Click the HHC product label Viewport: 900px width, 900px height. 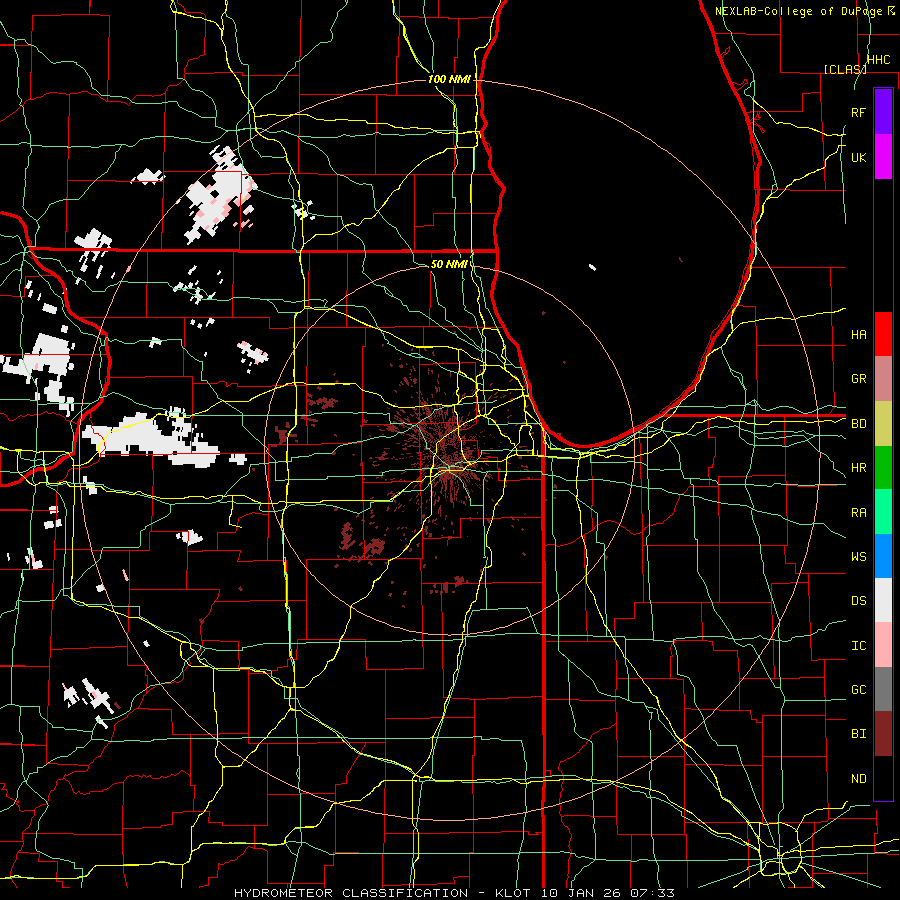(x=878, y=60)
